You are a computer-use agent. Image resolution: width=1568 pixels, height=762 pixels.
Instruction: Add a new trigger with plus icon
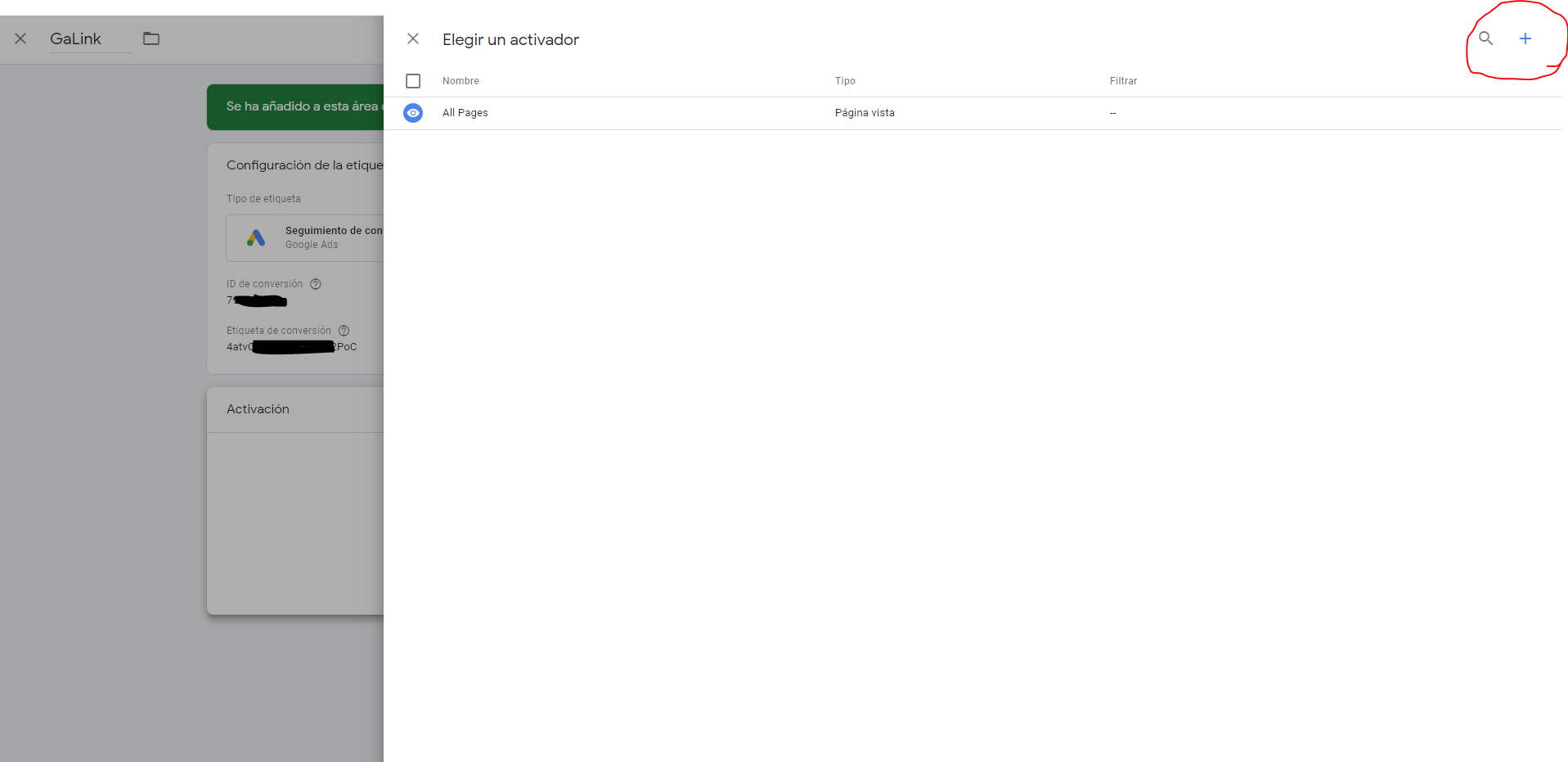(1525, 38)
